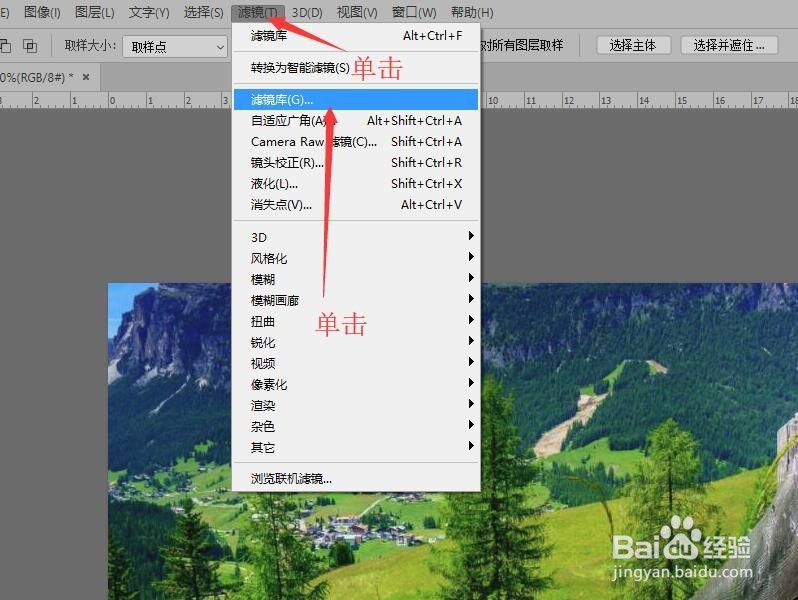Open the 选择(S) menu
Image resolution: width=798 pixels, height=600 pixels.
pyautogui.click(x=203, y=12)
